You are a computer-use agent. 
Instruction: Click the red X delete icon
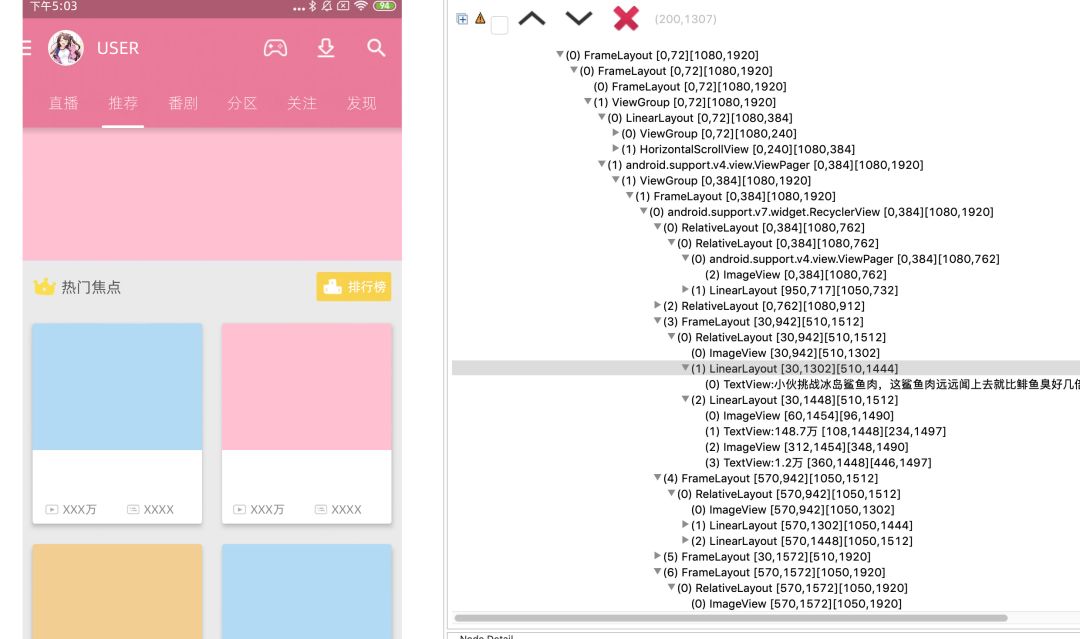[625, 19]
